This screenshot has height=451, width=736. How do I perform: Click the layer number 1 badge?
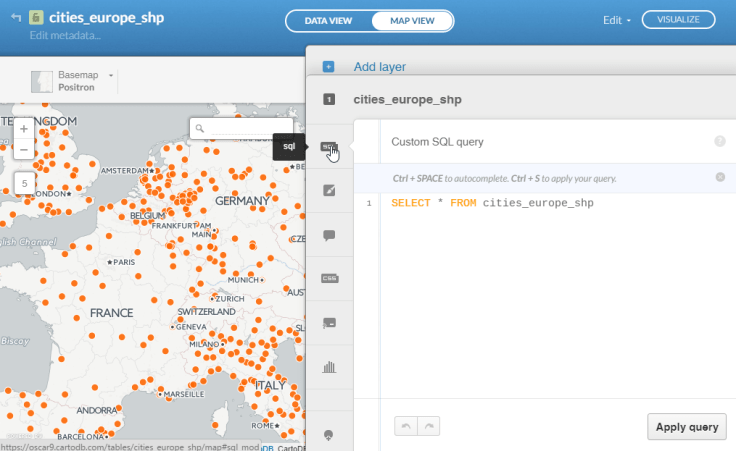(x=329, y=99)
